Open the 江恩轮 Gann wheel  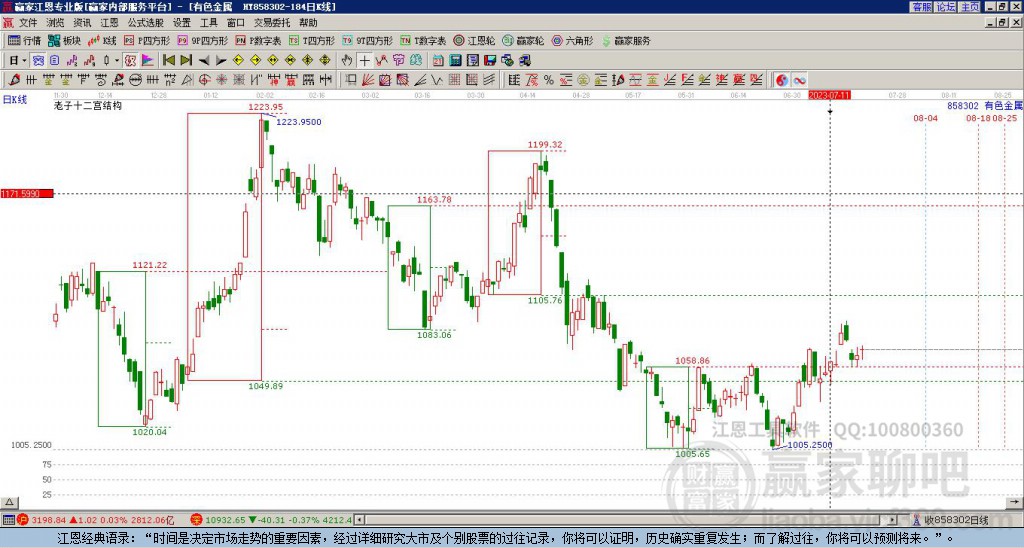474,40
